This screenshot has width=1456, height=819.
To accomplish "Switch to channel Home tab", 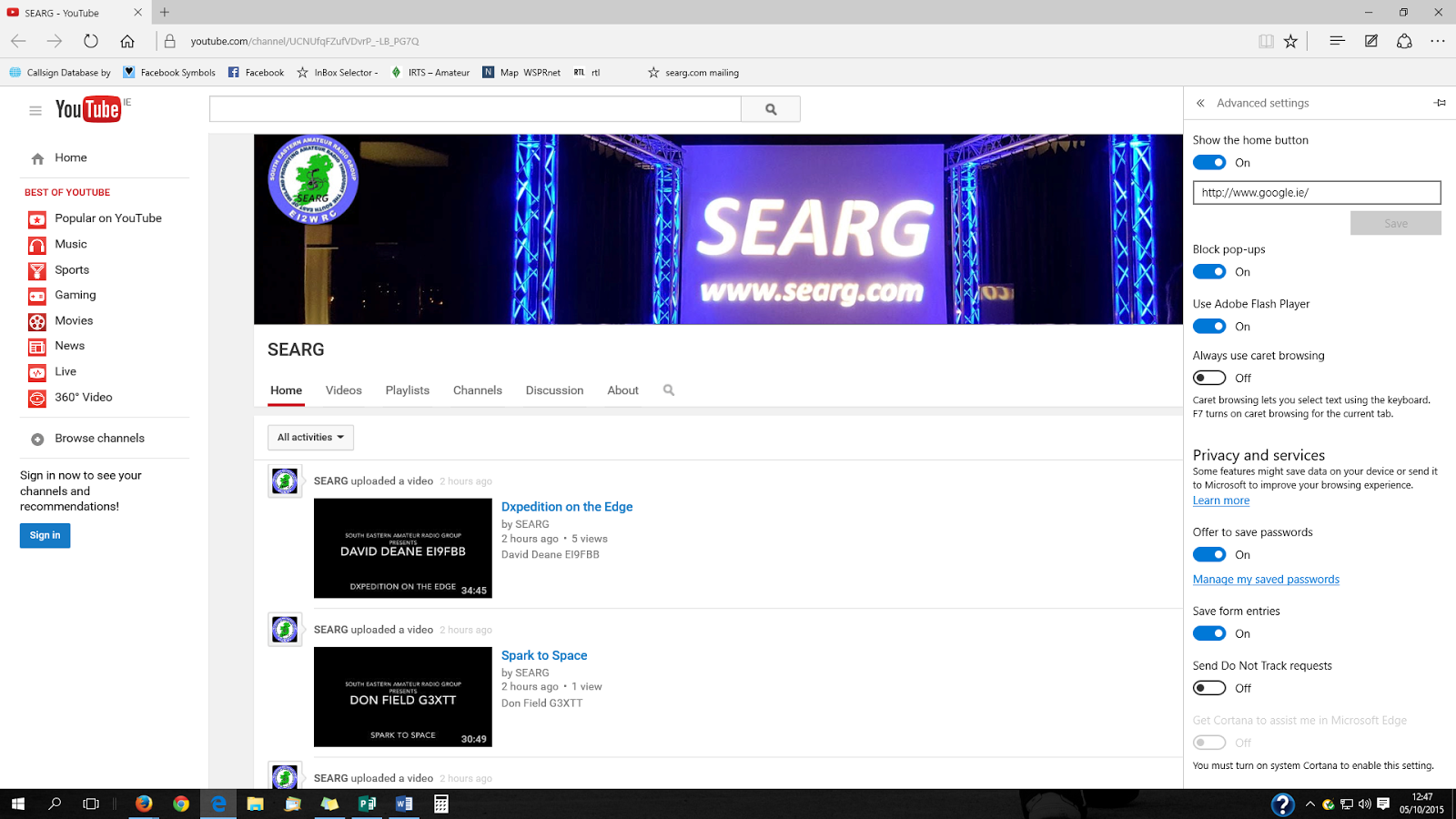I will [286, 390].
